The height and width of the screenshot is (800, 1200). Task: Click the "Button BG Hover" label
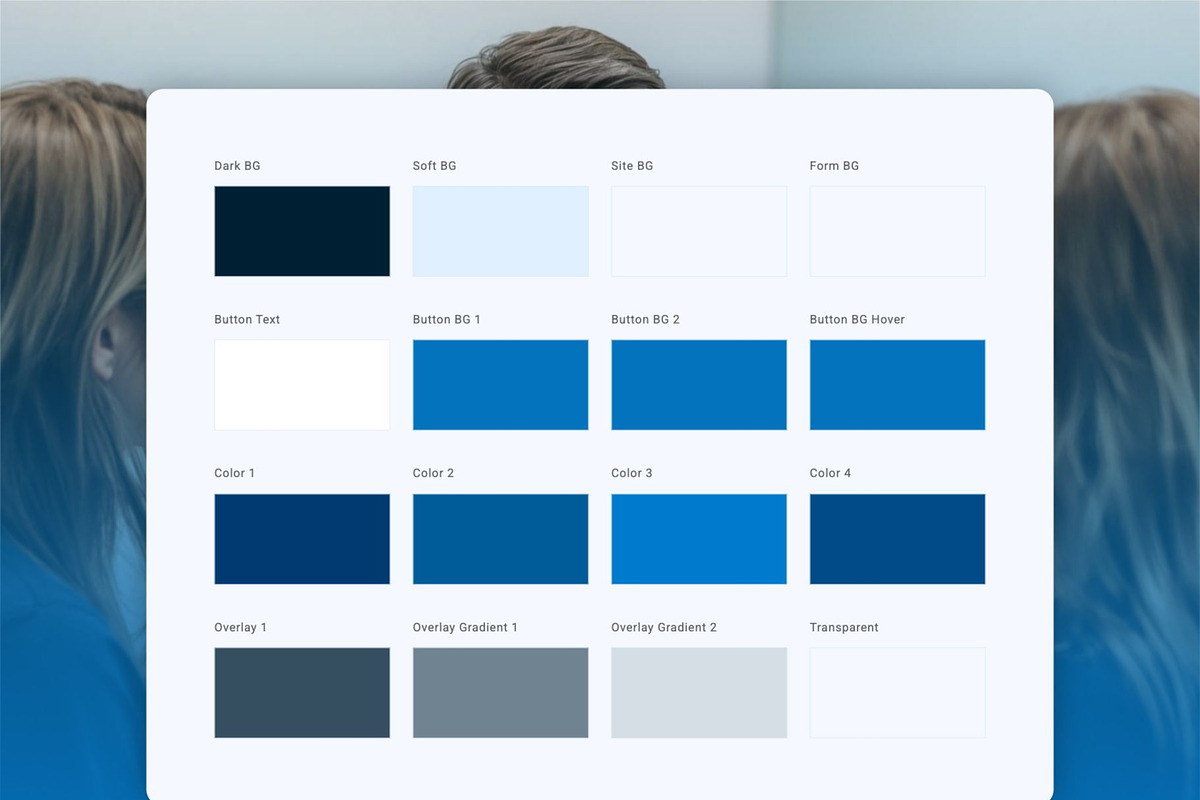(x=857, y=320)
